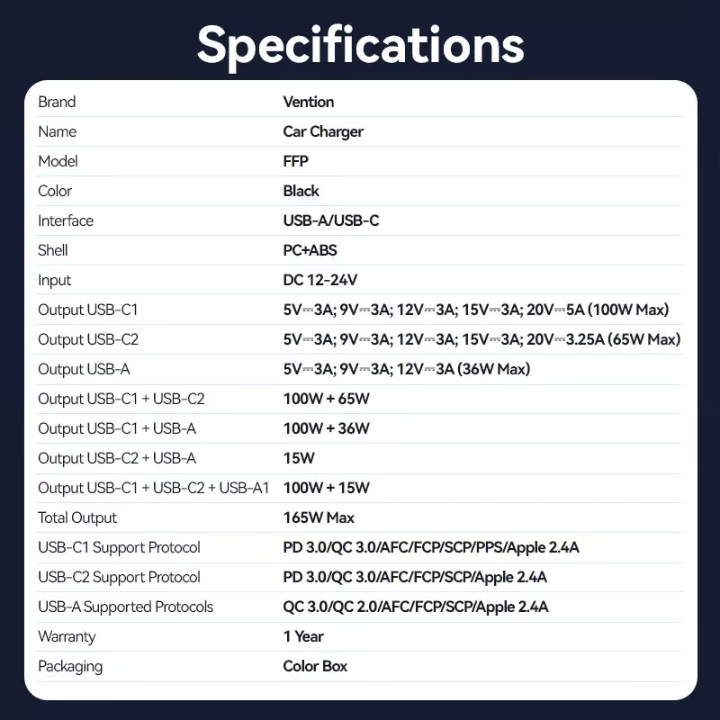Select the FFP model value
The image size is (720, 720).
296,161
